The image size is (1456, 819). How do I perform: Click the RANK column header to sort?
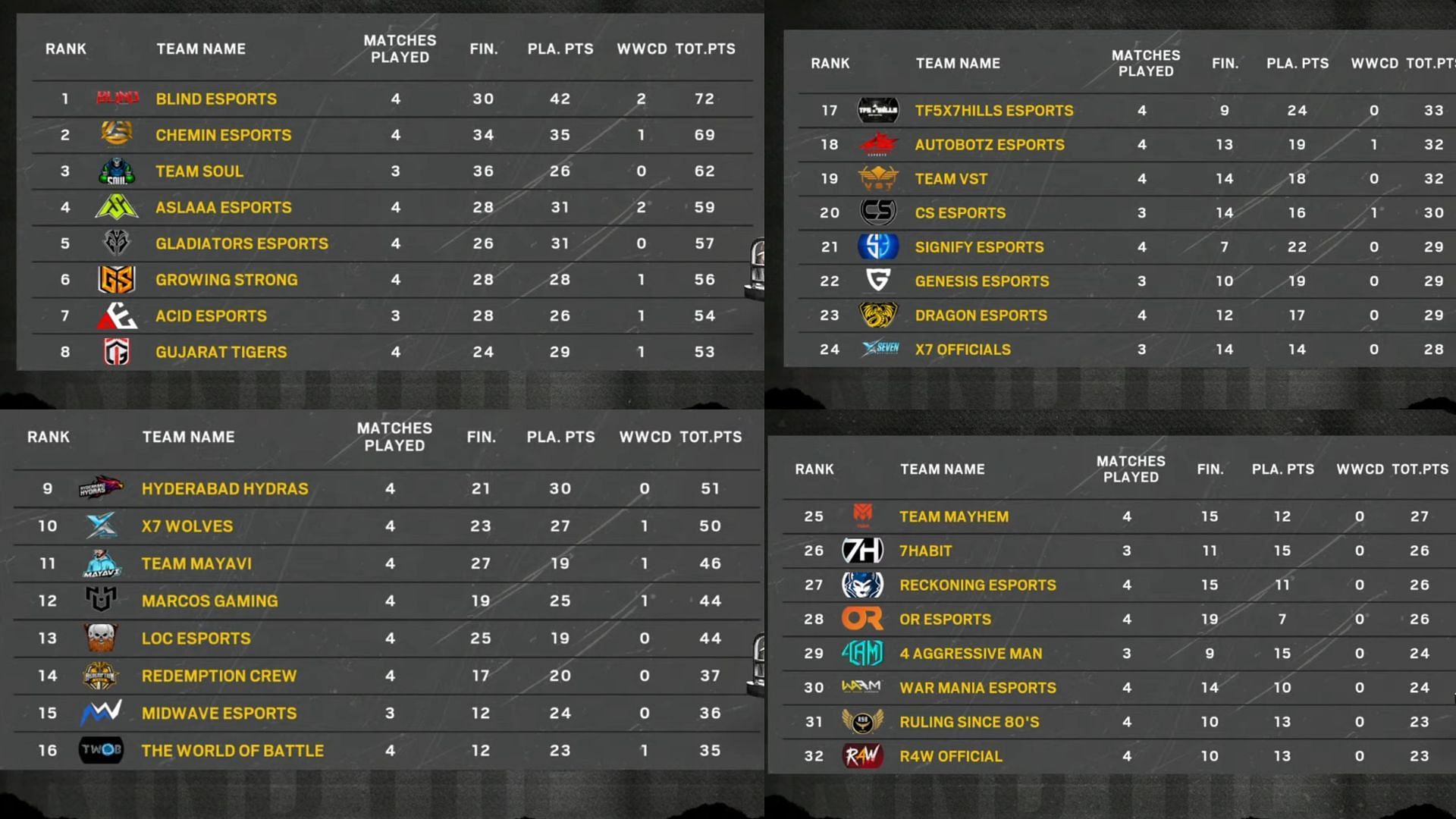[x=65, y=48]
